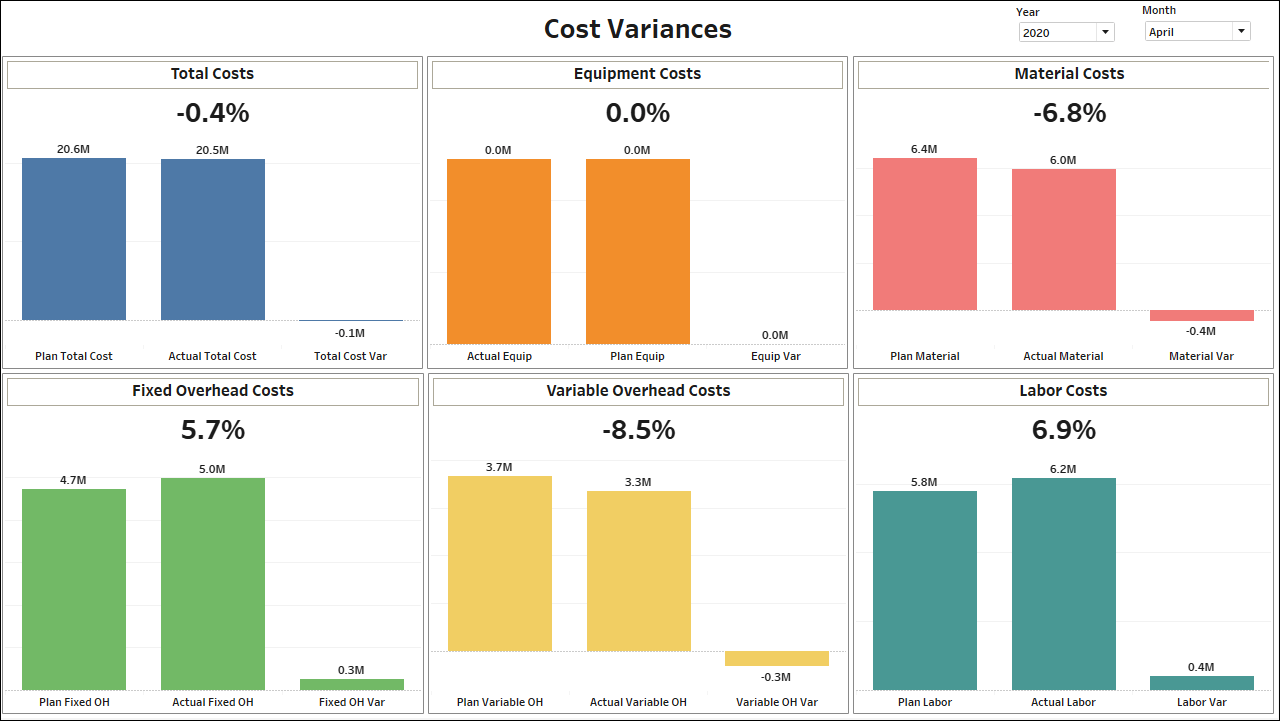Click the Fixed OH Var bar

[x=351, y=683]
